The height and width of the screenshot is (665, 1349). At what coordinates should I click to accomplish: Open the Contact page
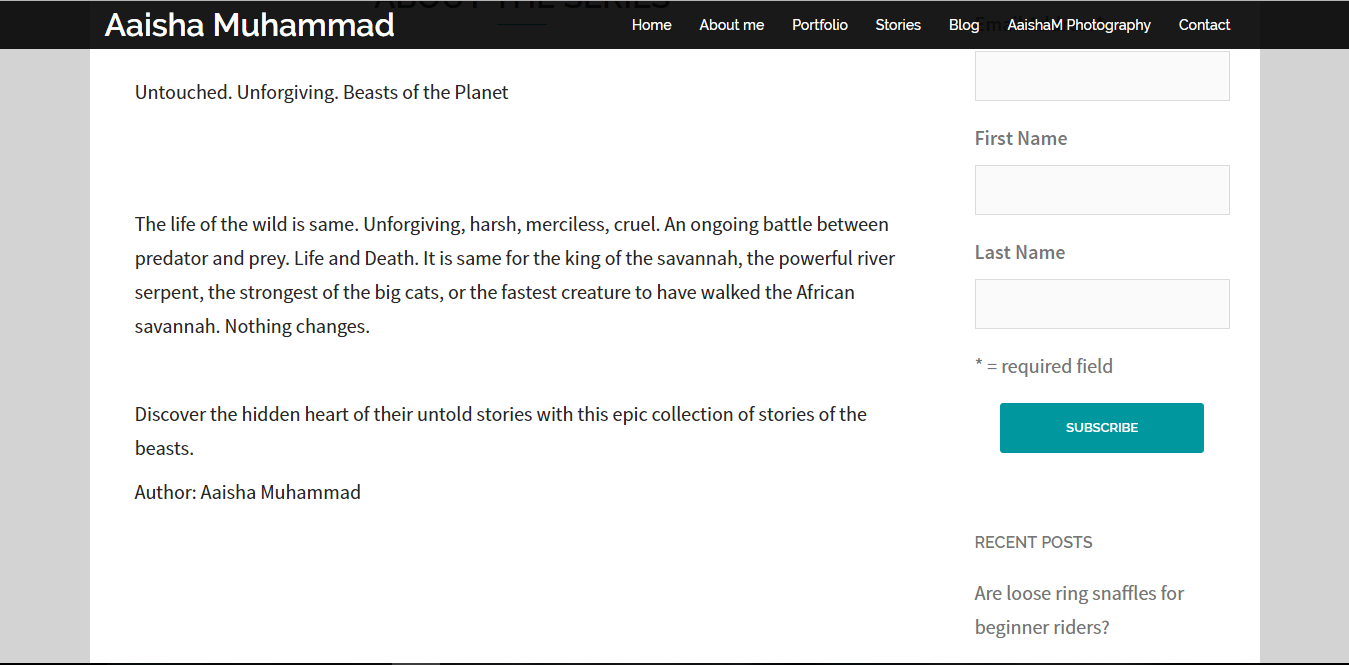1204,25
